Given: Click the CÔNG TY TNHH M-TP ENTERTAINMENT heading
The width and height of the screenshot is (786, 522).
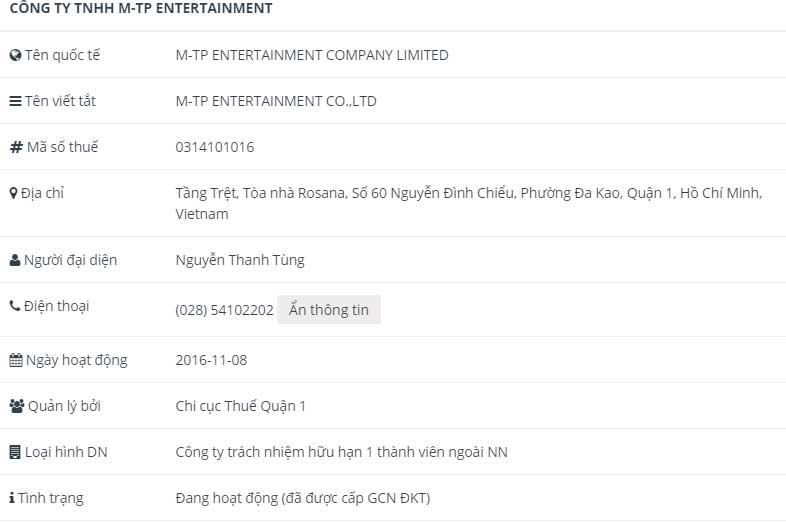Looking at the screenshot, I should tap(141, 9).
